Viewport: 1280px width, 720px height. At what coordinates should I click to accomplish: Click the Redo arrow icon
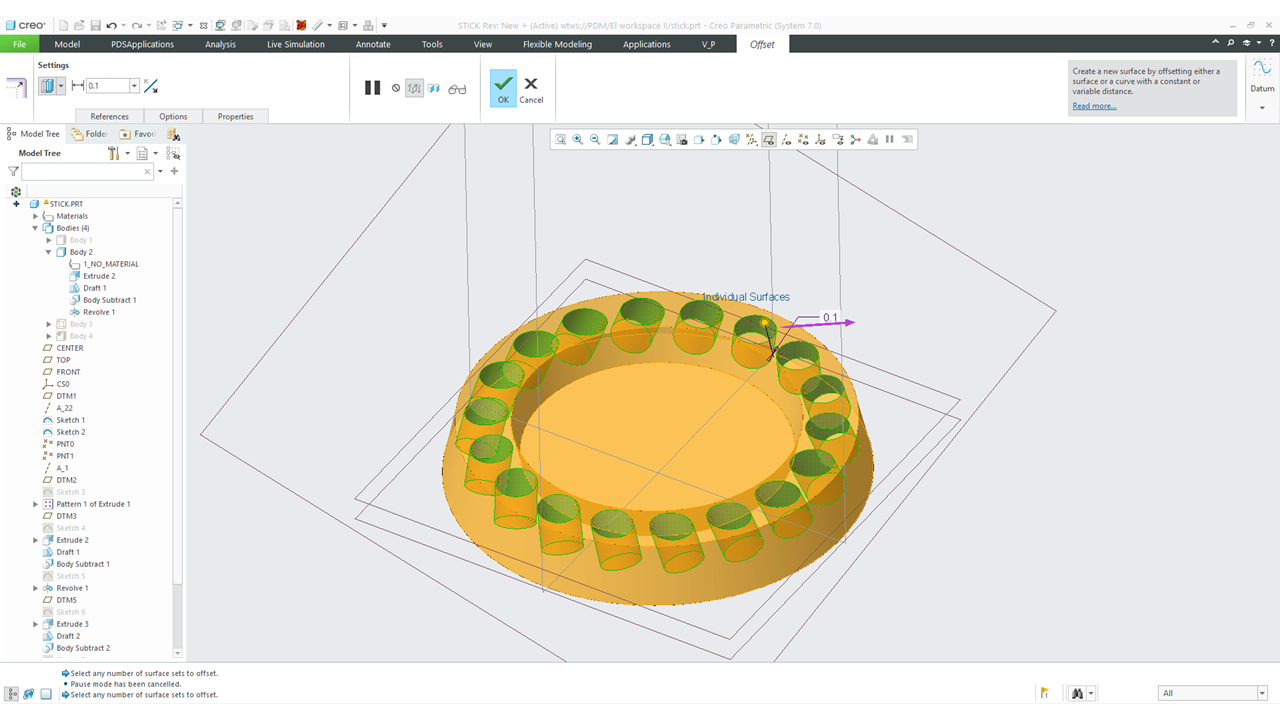(x=137, y=25)
